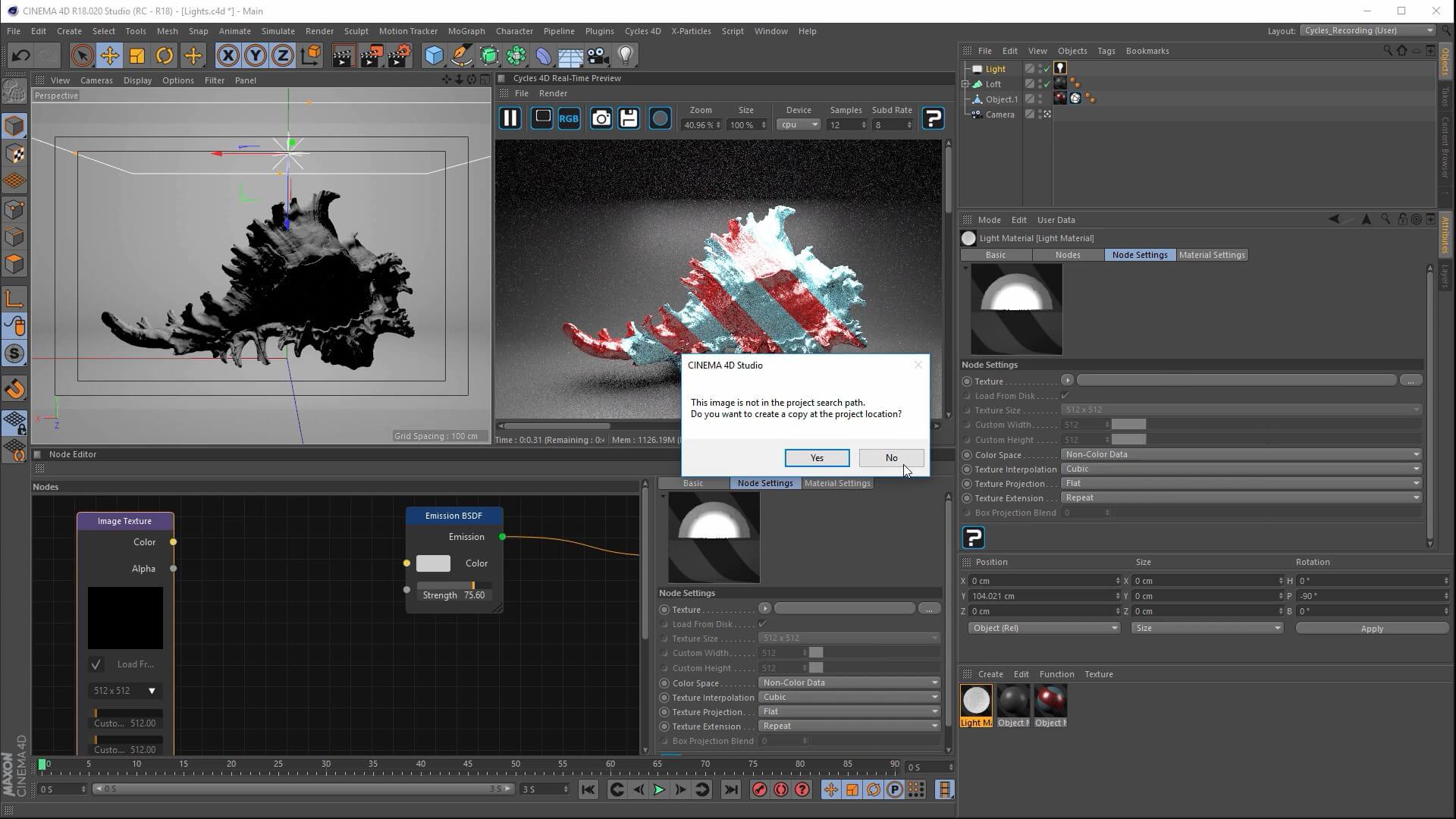The image size is (1456, 819).
Task: Take a snapshot of the preview
Action: click(601, 118)
